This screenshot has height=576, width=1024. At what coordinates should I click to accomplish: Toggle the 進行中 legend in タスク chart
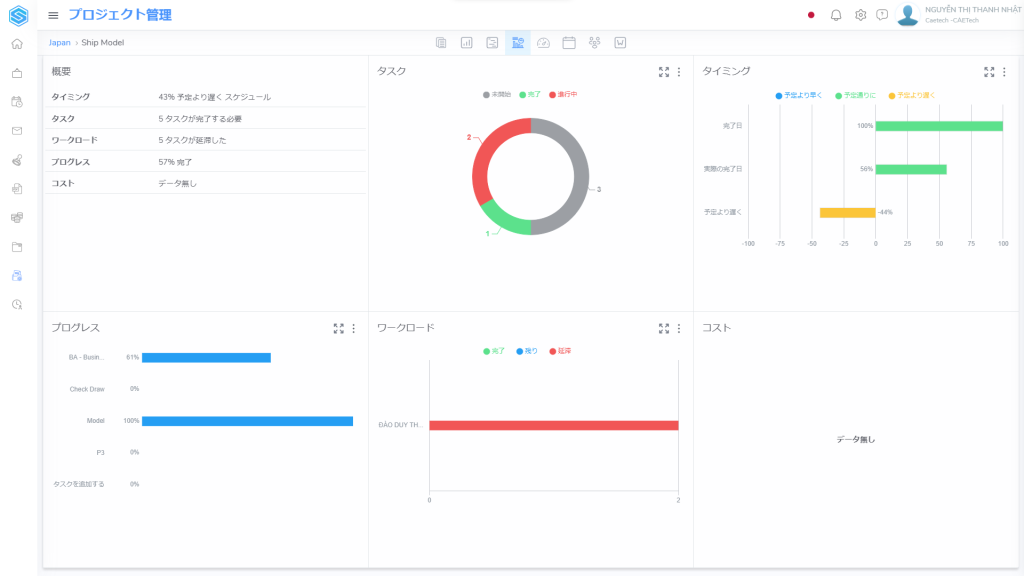coord(563,94)
